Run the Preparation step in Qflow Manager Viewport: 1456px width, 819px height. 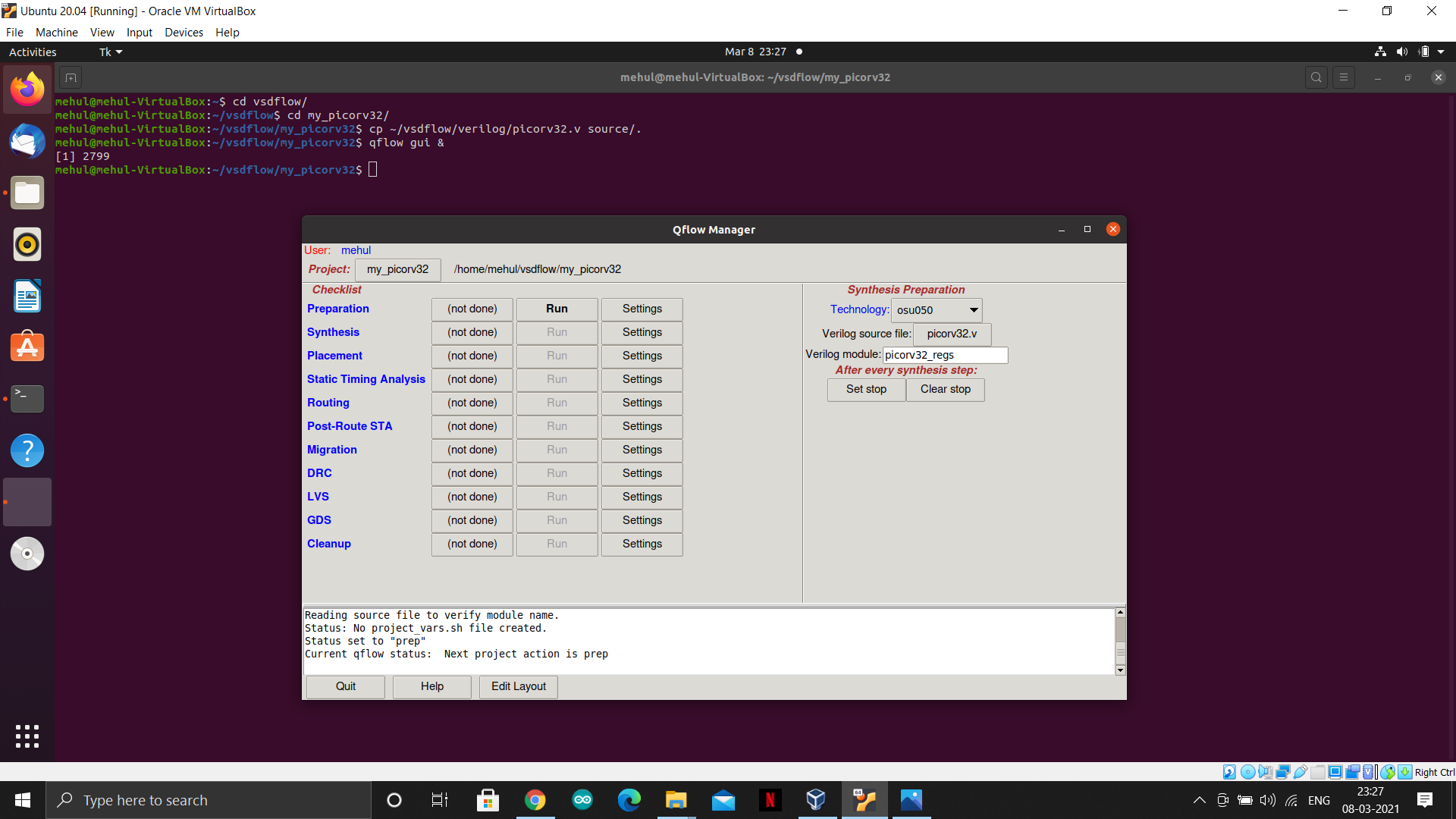pyautogui.click(x=557, y=309)
